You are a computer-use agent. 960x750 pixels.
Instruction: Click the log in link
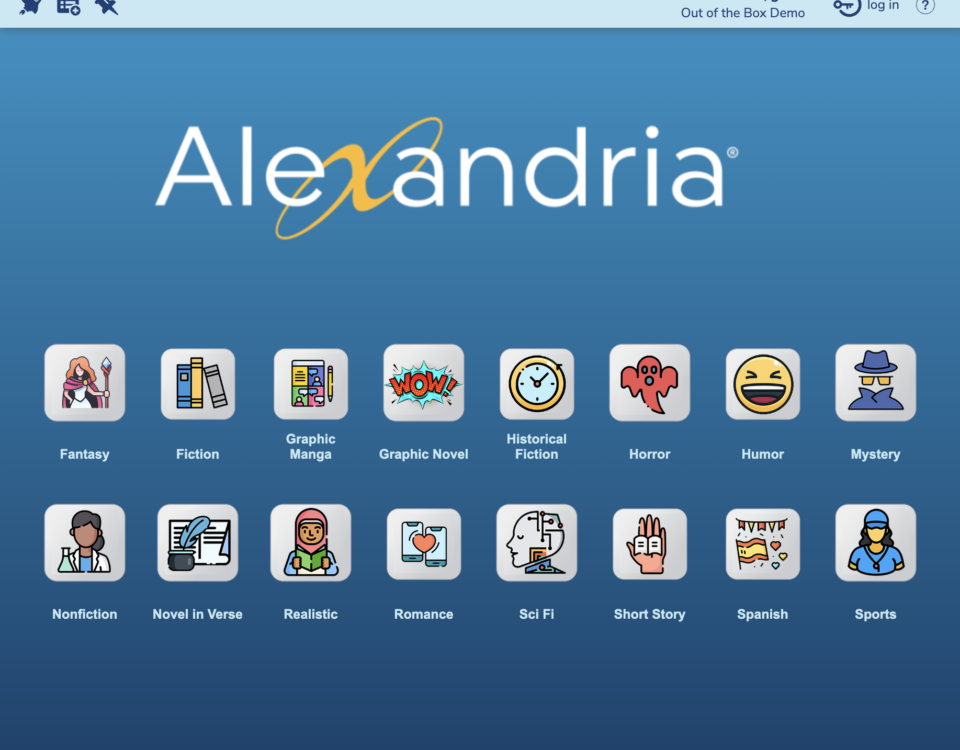pyautogui.click(x=883, y=6)
